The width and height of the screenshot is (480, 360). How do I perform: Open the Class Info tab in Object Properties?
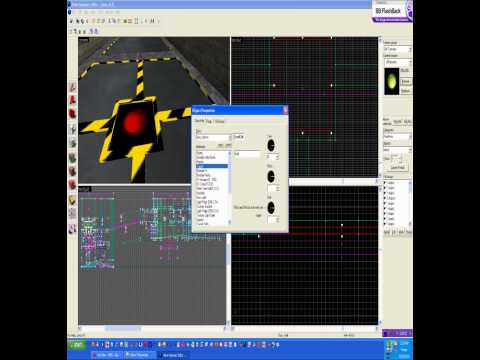point(199,121)
